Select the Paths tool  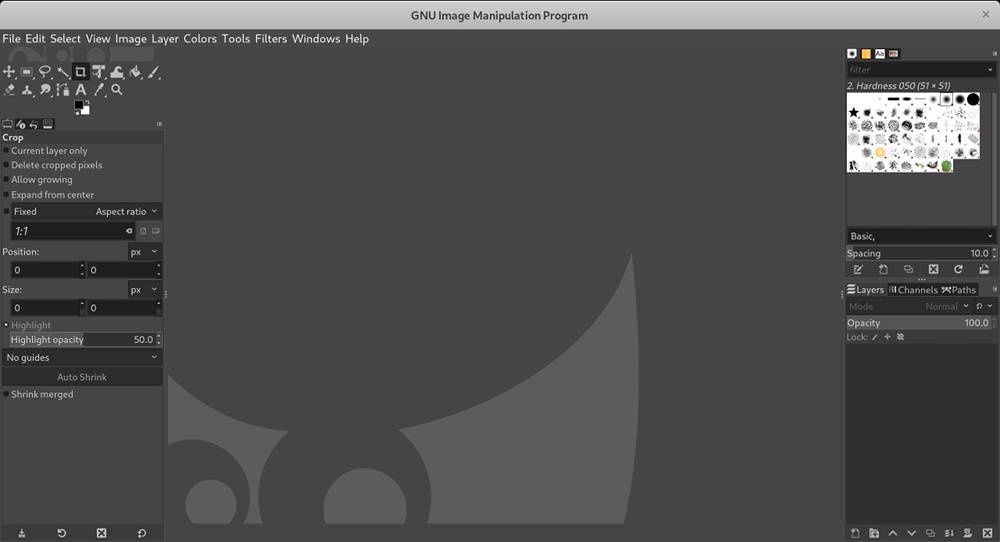click(x=62, y=90)
